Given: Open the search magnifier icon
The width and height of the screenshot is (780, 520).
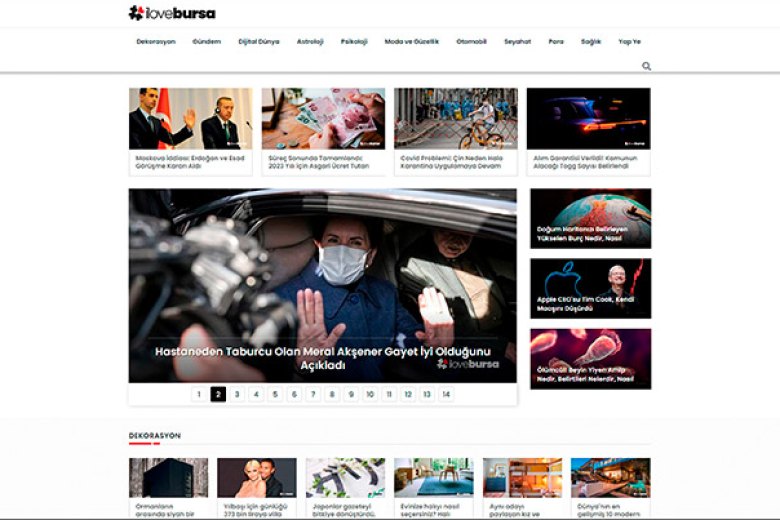Looking at the screenshot, I should tap(646, 66).
